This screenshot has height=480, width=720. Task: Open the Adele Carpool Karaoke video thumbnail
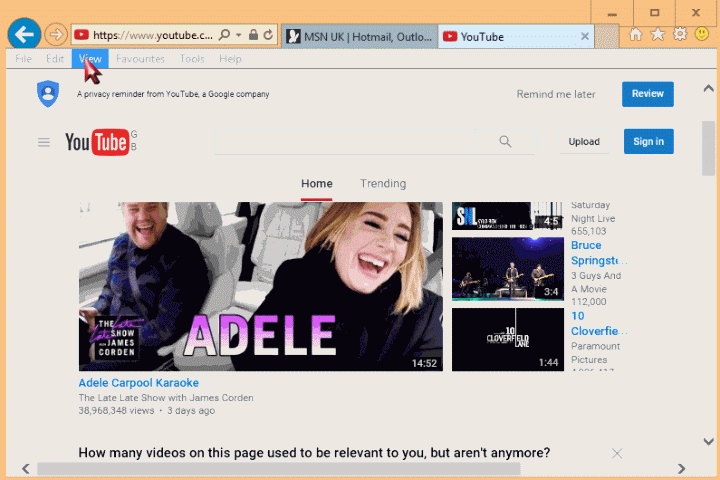pyautogui.click(x=261, y=286)
